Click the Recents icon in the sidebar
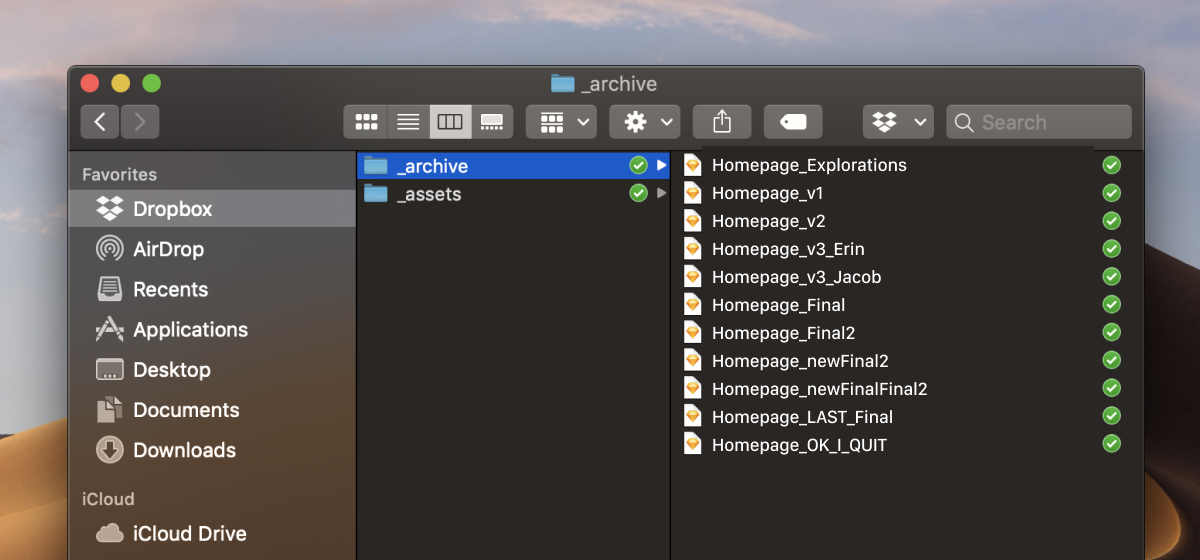1200x560 pixels. click(x=109, y=289)
